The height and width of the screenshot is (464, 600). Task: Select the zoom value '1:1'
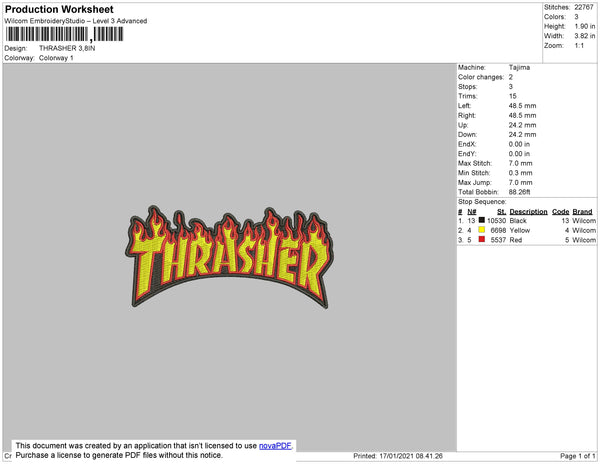(x=579, y=46)
